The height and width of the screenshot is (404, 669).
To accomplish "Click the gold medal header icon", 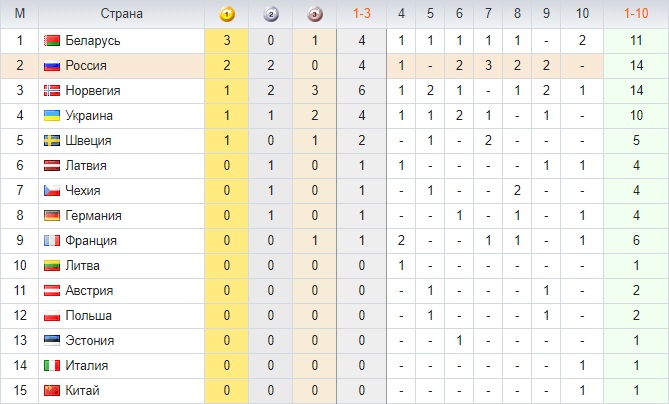I will point(226,14).
